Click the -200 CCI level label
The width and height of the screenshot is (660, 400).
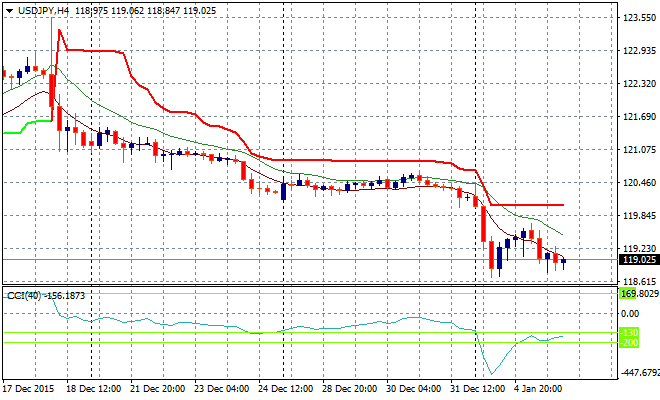click(629, 343)
